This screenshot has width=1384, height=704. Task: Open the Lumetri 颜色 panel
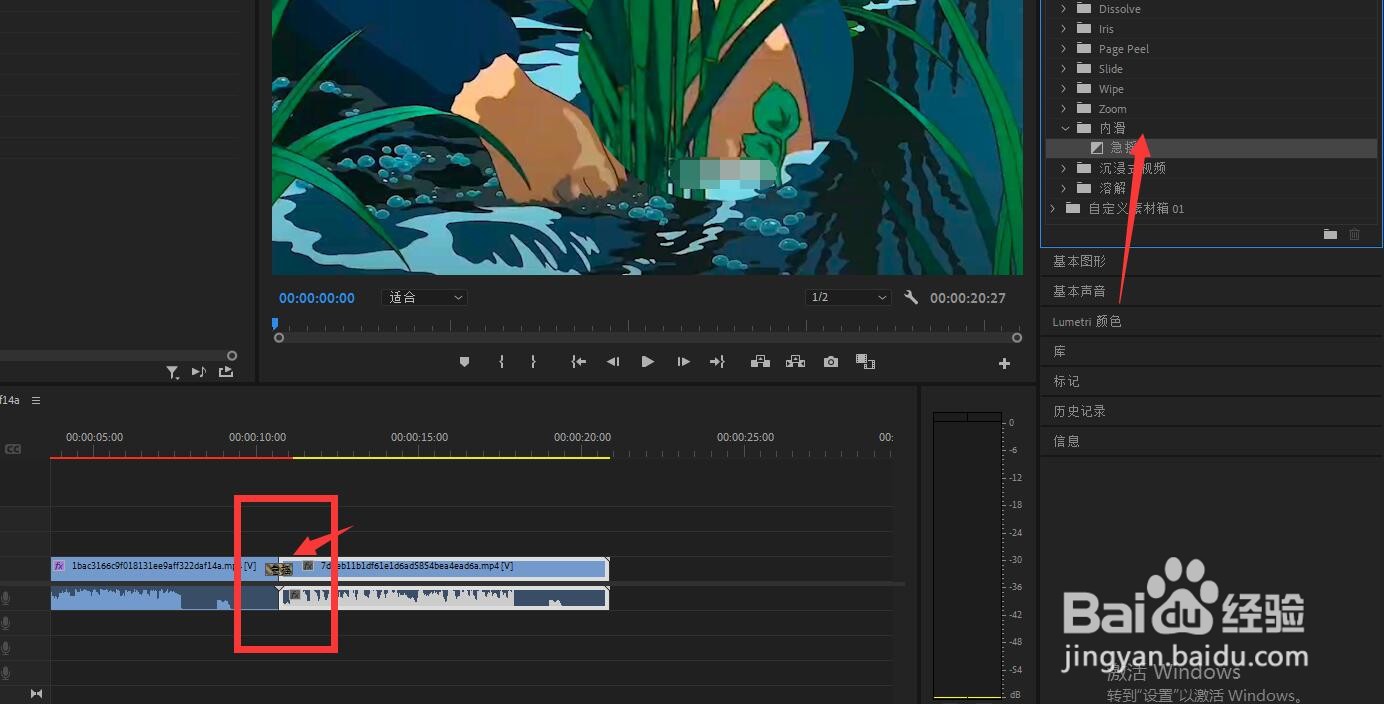tap(1087, 321)
